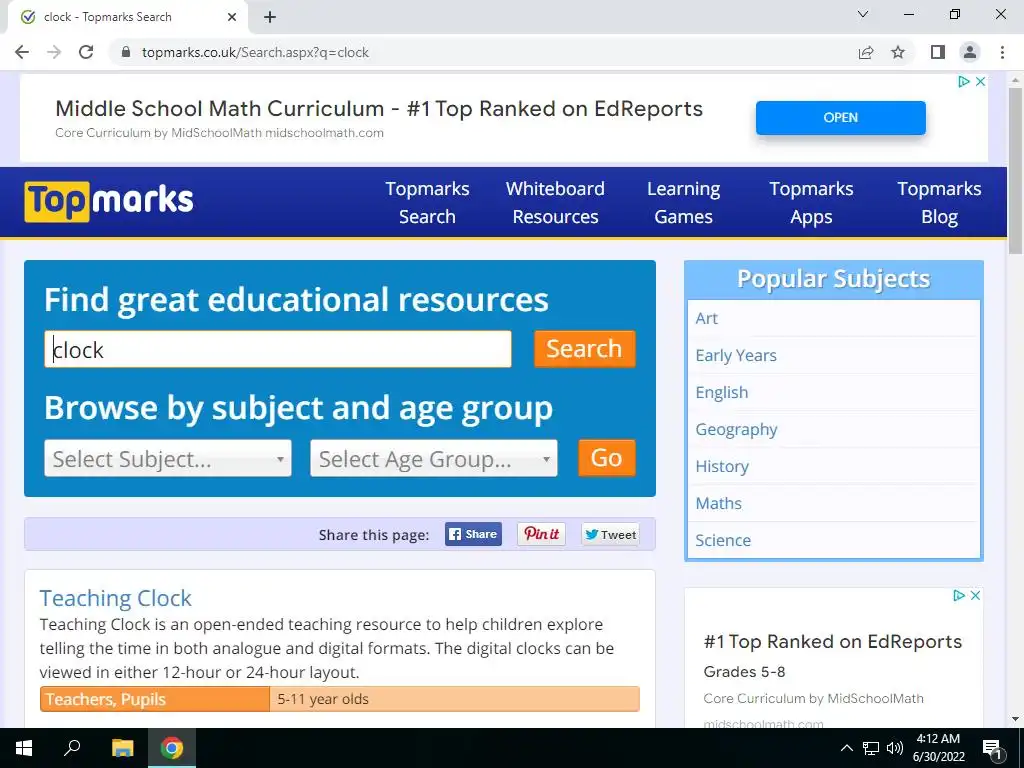The image size is (1024, 768).
Task: Open the Windows Start menu
Action: tap(24, 748)
